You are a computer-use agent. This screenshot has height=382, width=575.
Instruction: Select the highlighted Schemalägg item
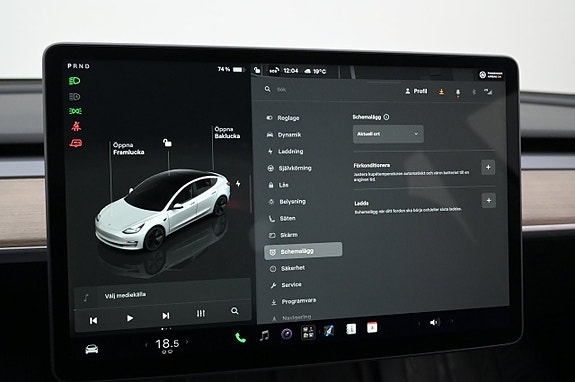tap(303, 251)
